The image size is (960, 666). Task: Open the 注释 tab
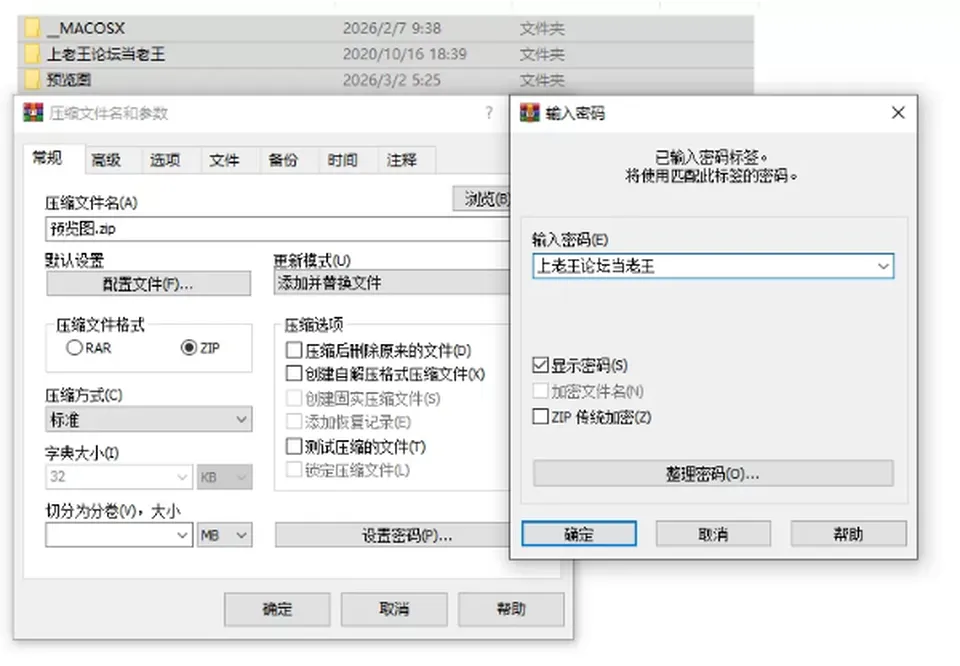pyautogui.click(x=402, y=160)
